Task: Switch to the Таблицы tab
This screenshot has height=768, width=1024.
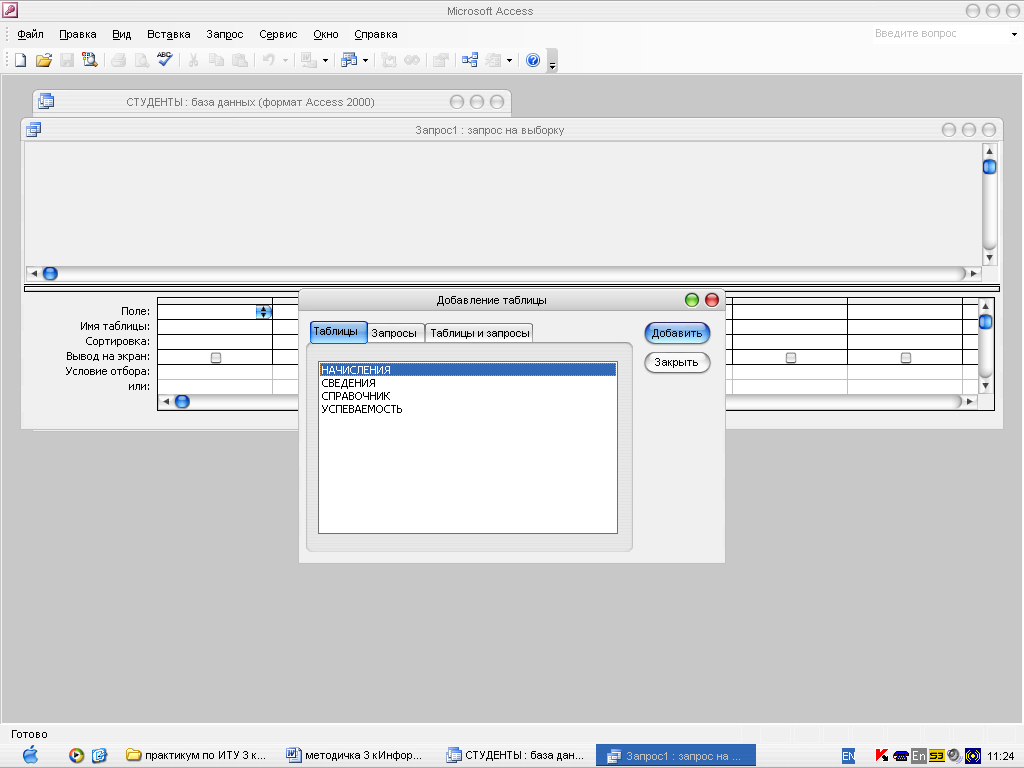Action: pyautogui.click(x=338, y=332)
